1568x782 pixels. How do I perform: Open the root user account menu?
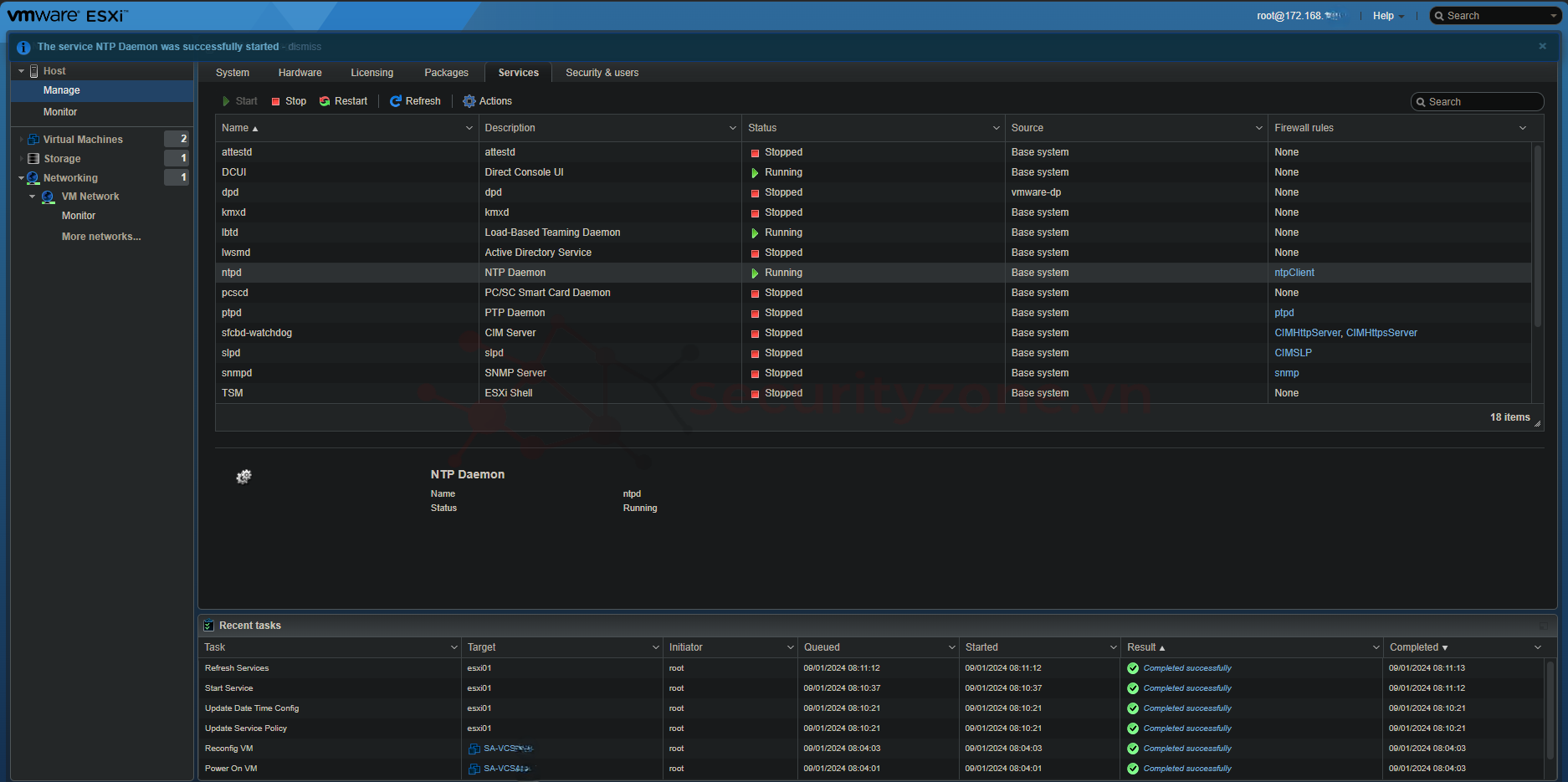coord(1301,16)
